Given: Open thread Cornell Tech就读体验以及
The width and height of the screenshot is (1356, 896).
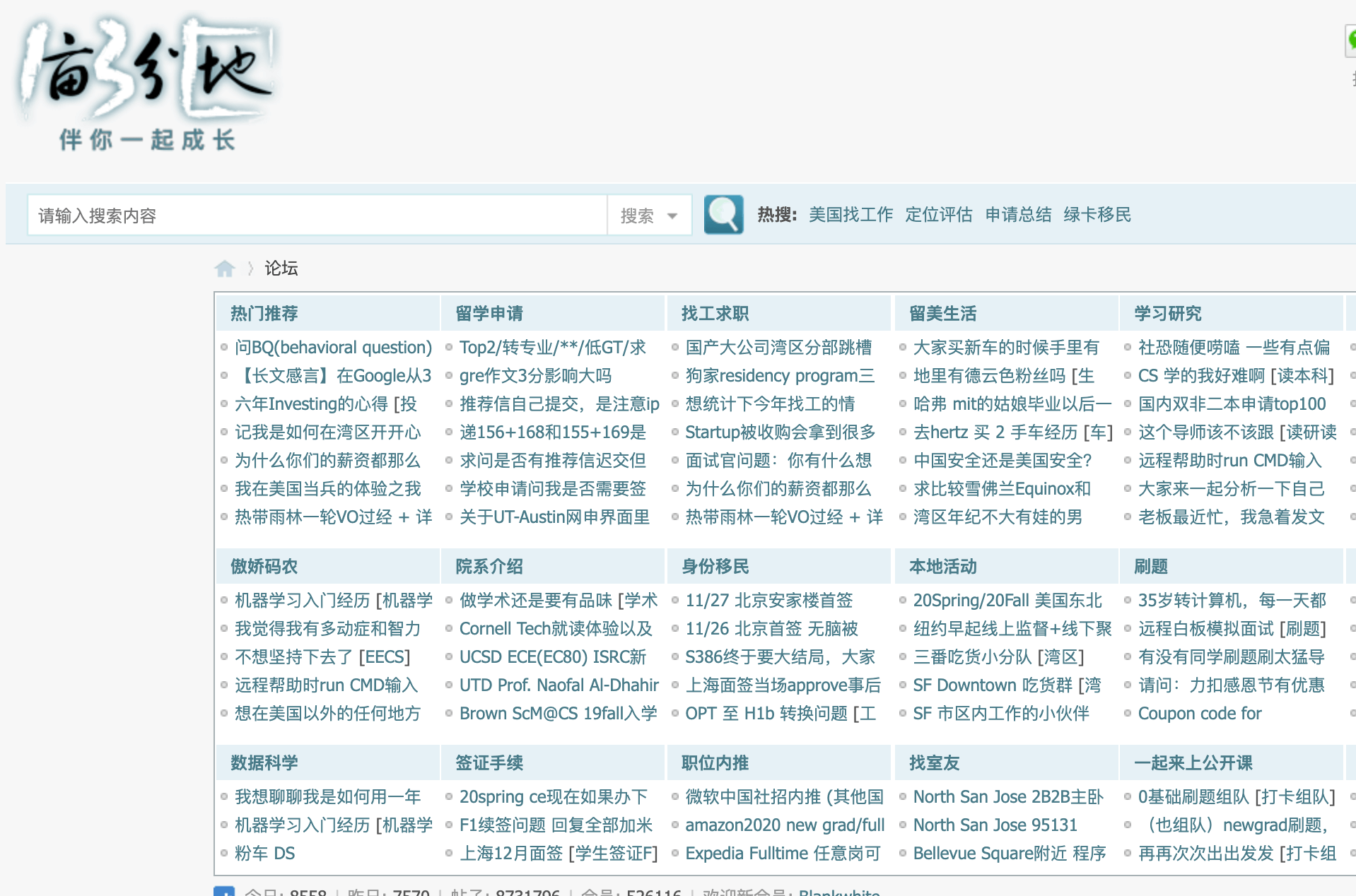Looking at the screenshot, I should (556, 628).
